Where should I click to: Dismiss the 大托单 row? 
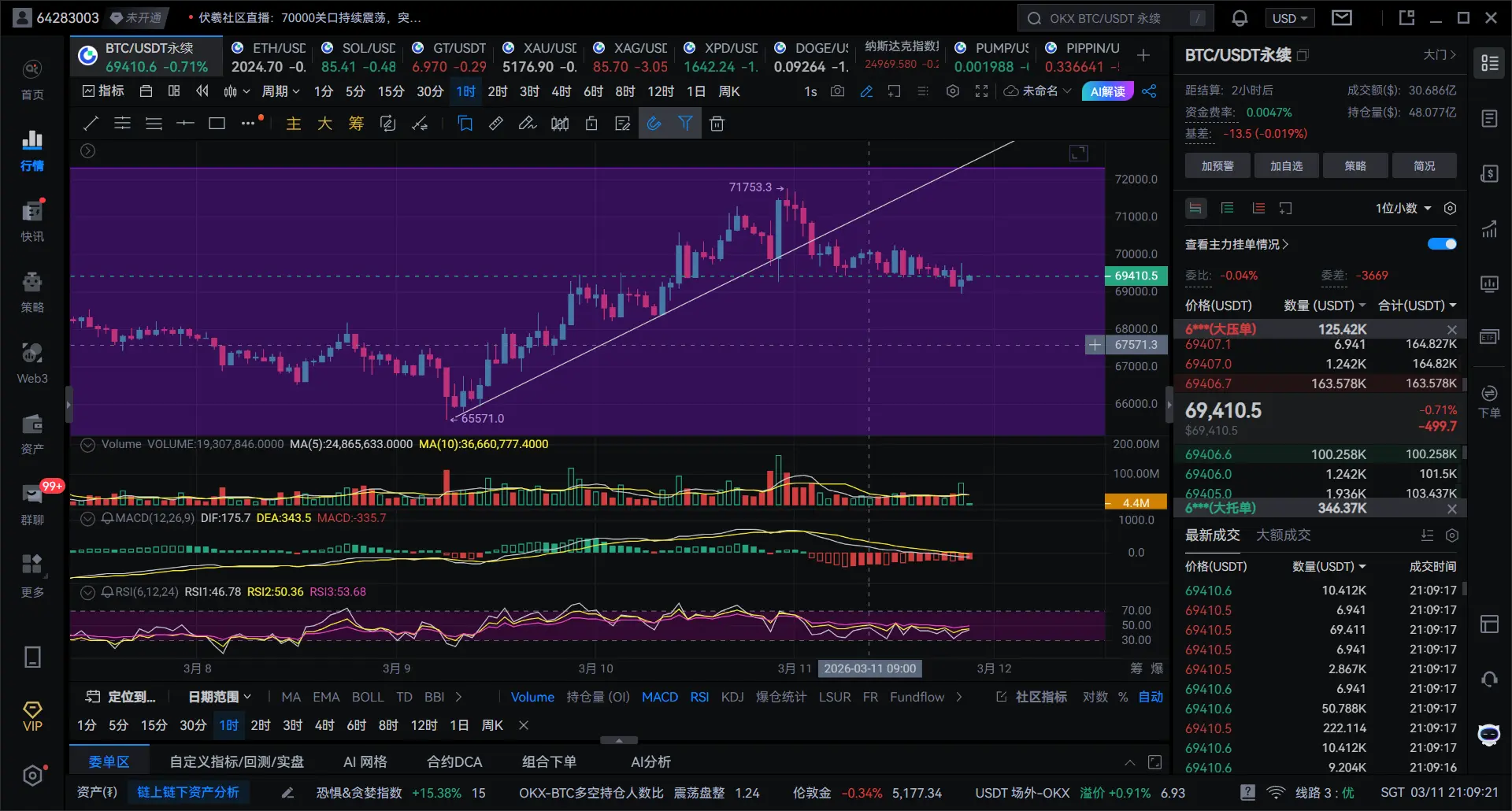[x=1452, y=509]
